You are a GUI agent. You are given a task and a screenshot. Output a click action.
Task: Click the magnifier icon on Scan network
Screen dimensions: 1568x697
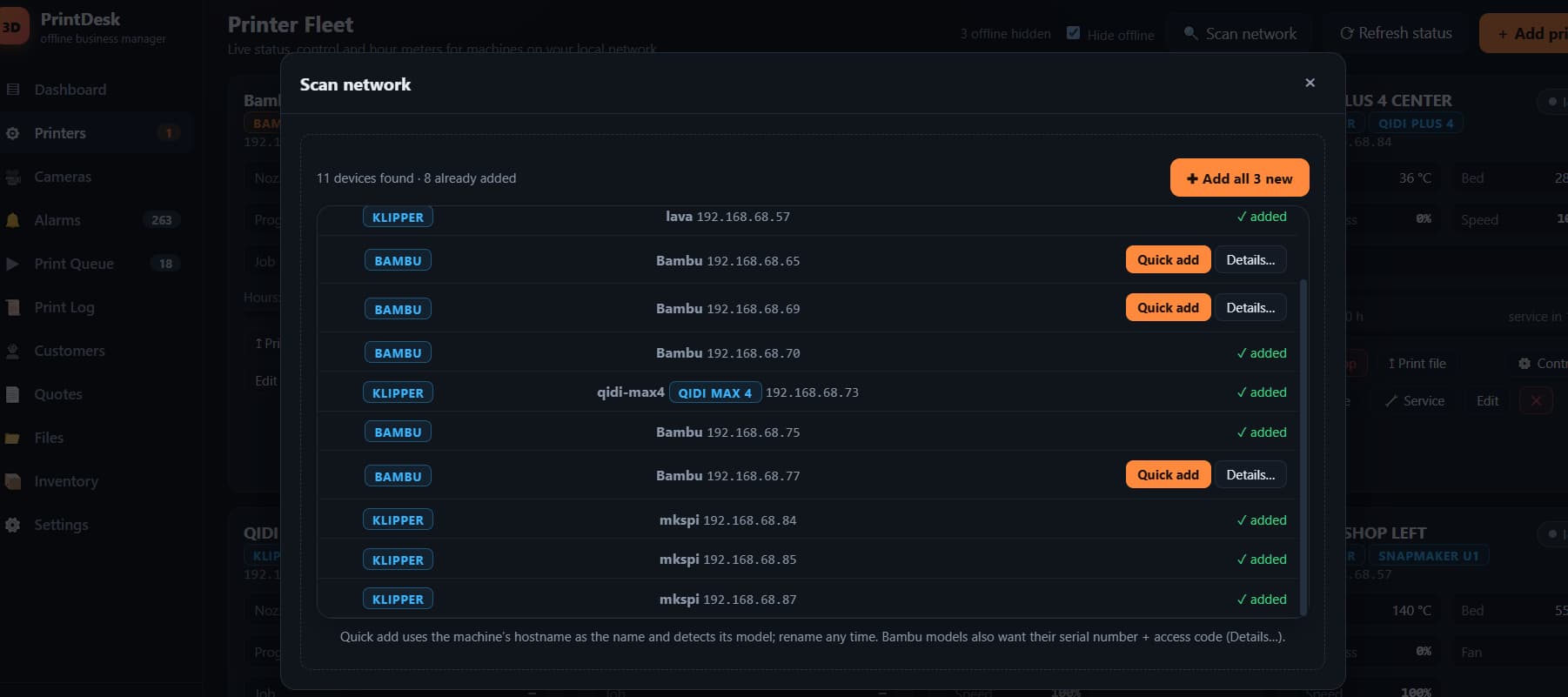coord(1191,33)
